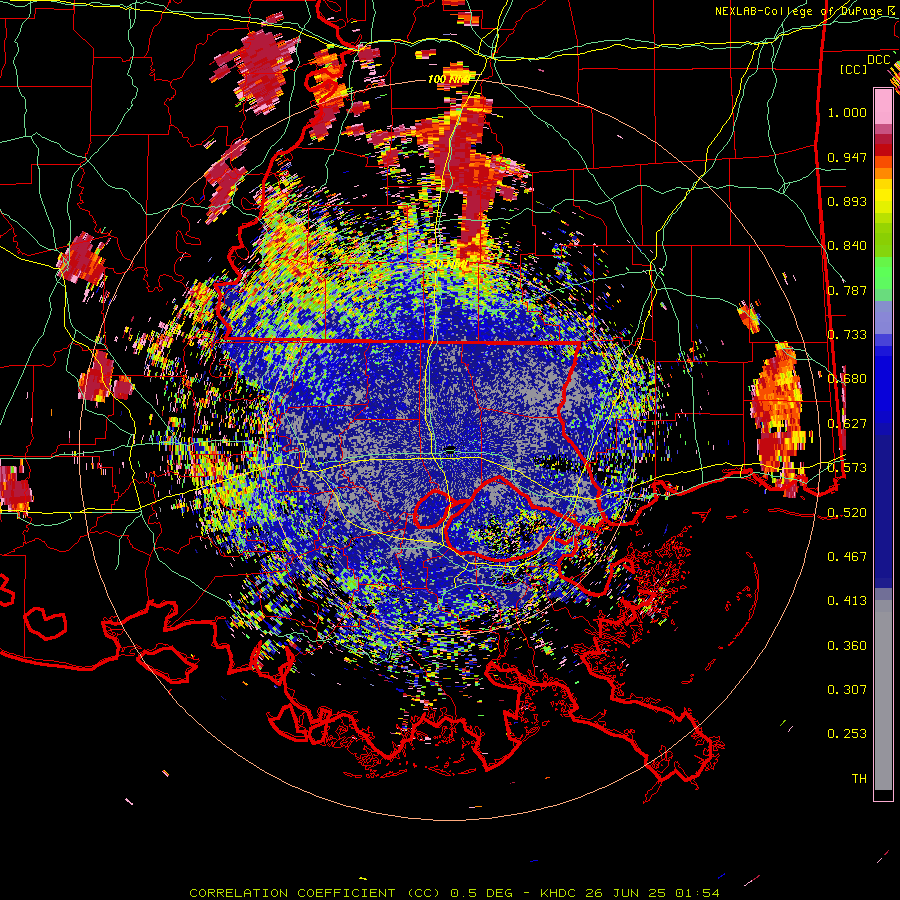Image resolution: width=900 pixels, height=900 pixels.
Task: Select the 0.253 scale value
Action: pyautogui.click(x=847, y=734)
